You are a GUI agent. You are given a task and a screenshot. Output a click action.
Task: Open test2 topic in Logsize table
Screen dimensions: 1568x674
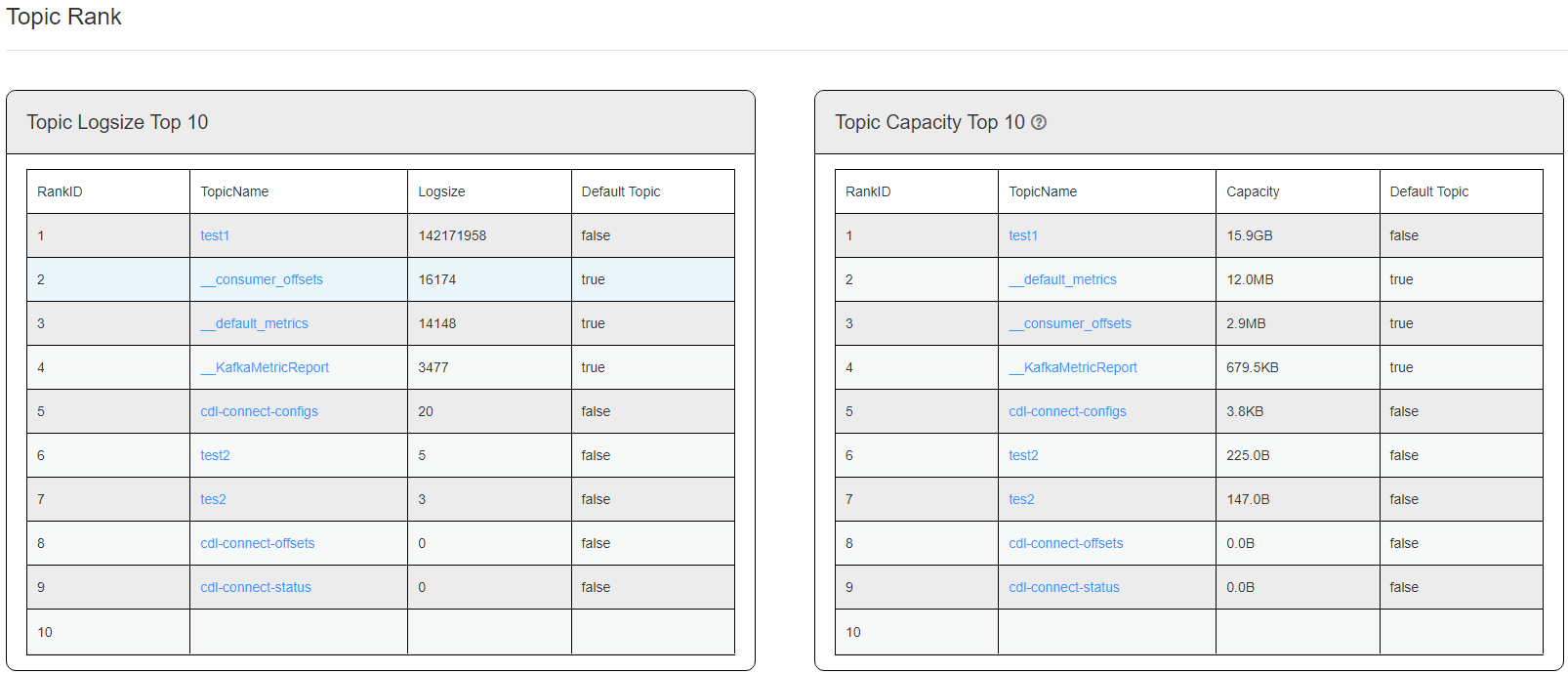pyautogui.click(x=215, y=455)
